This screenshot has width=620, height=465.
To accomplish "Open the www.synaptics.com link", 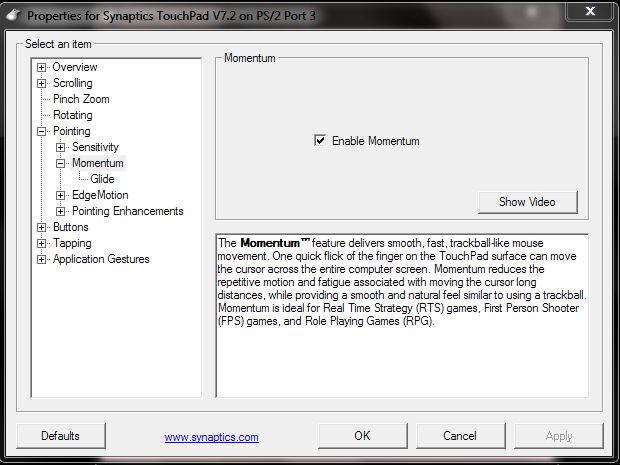I will pyautogui.click(x=212, y=437).
